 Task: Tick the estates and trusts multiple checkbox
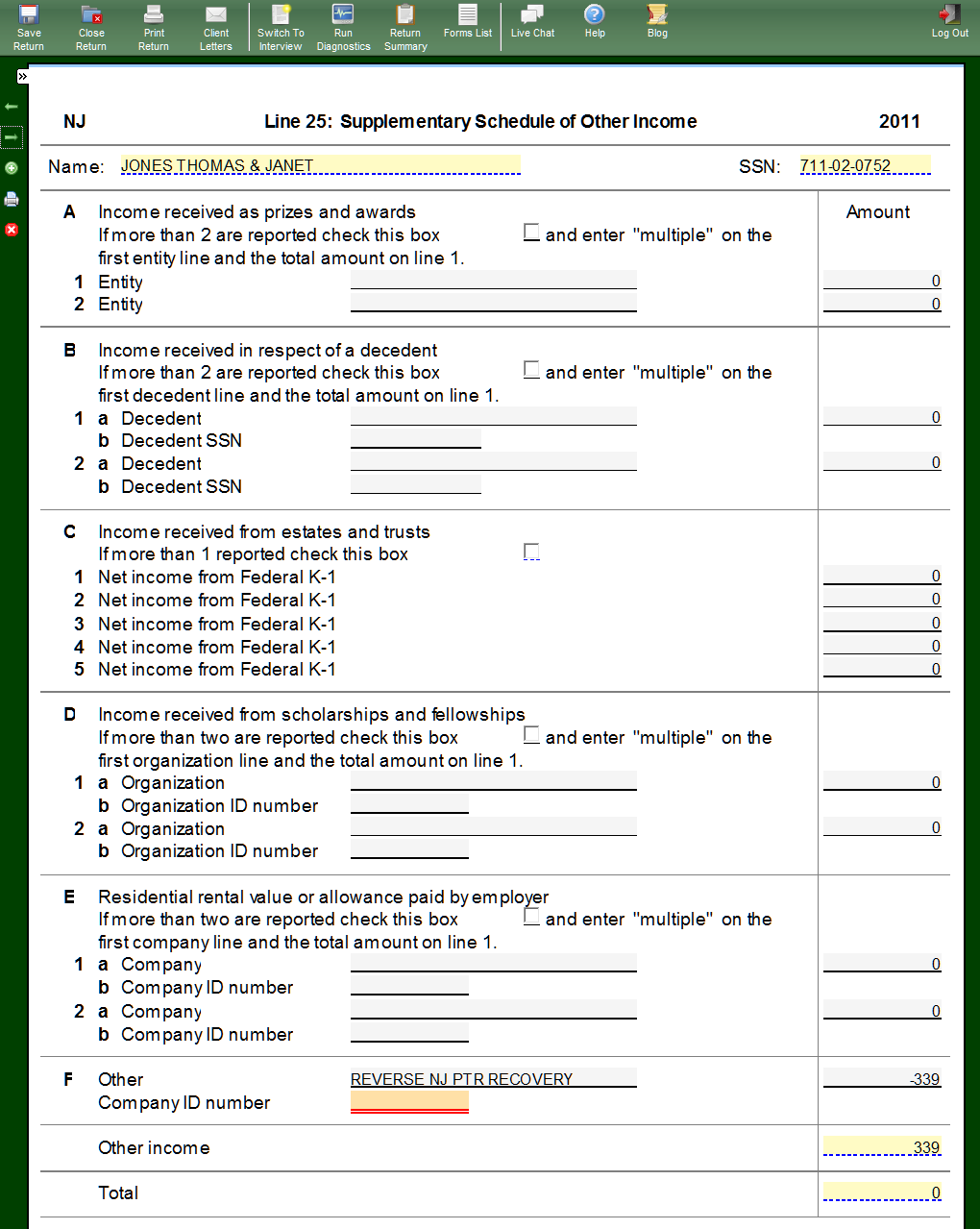[531, 552]
